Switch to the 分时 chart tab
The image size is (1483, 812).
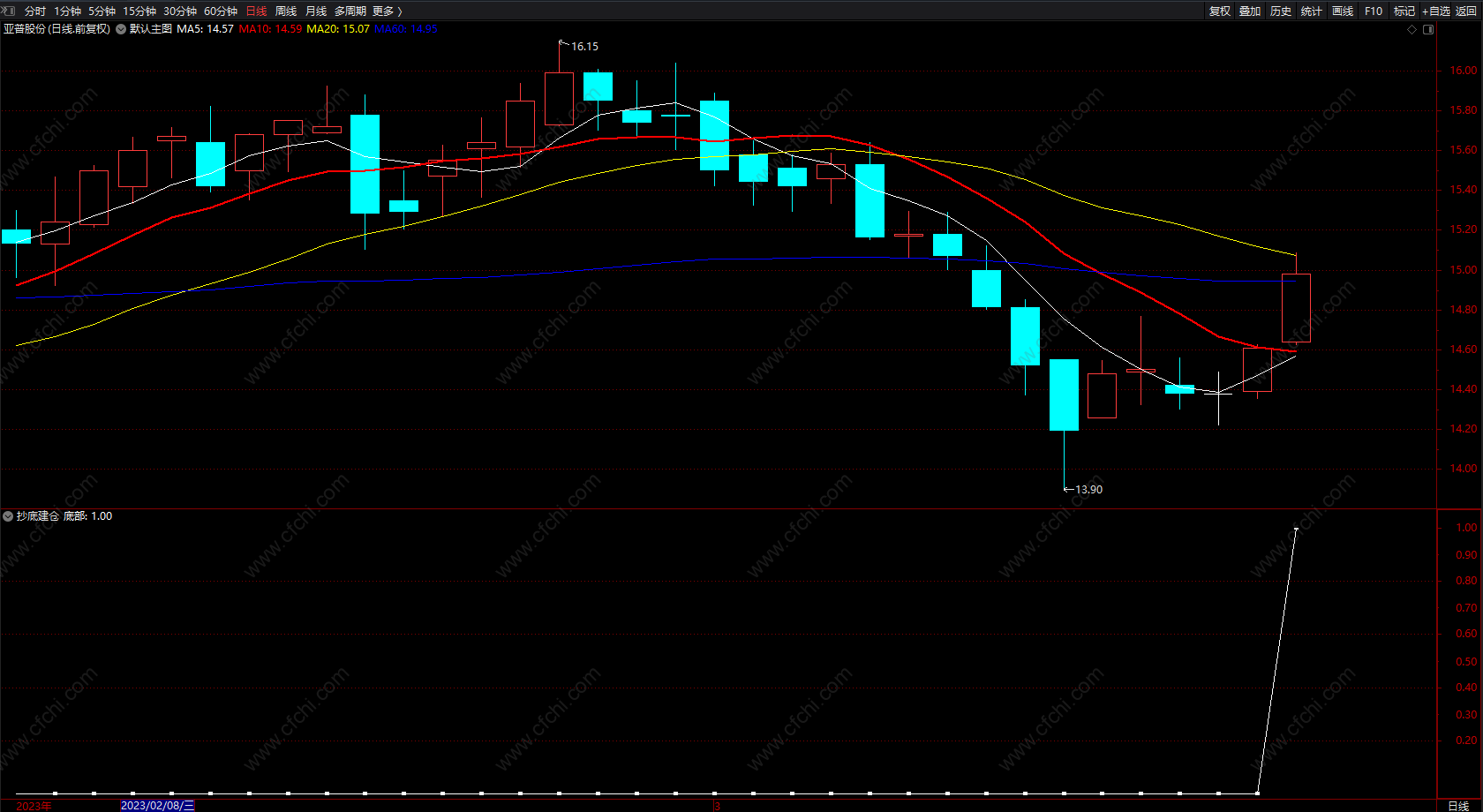tap(35, 11)
